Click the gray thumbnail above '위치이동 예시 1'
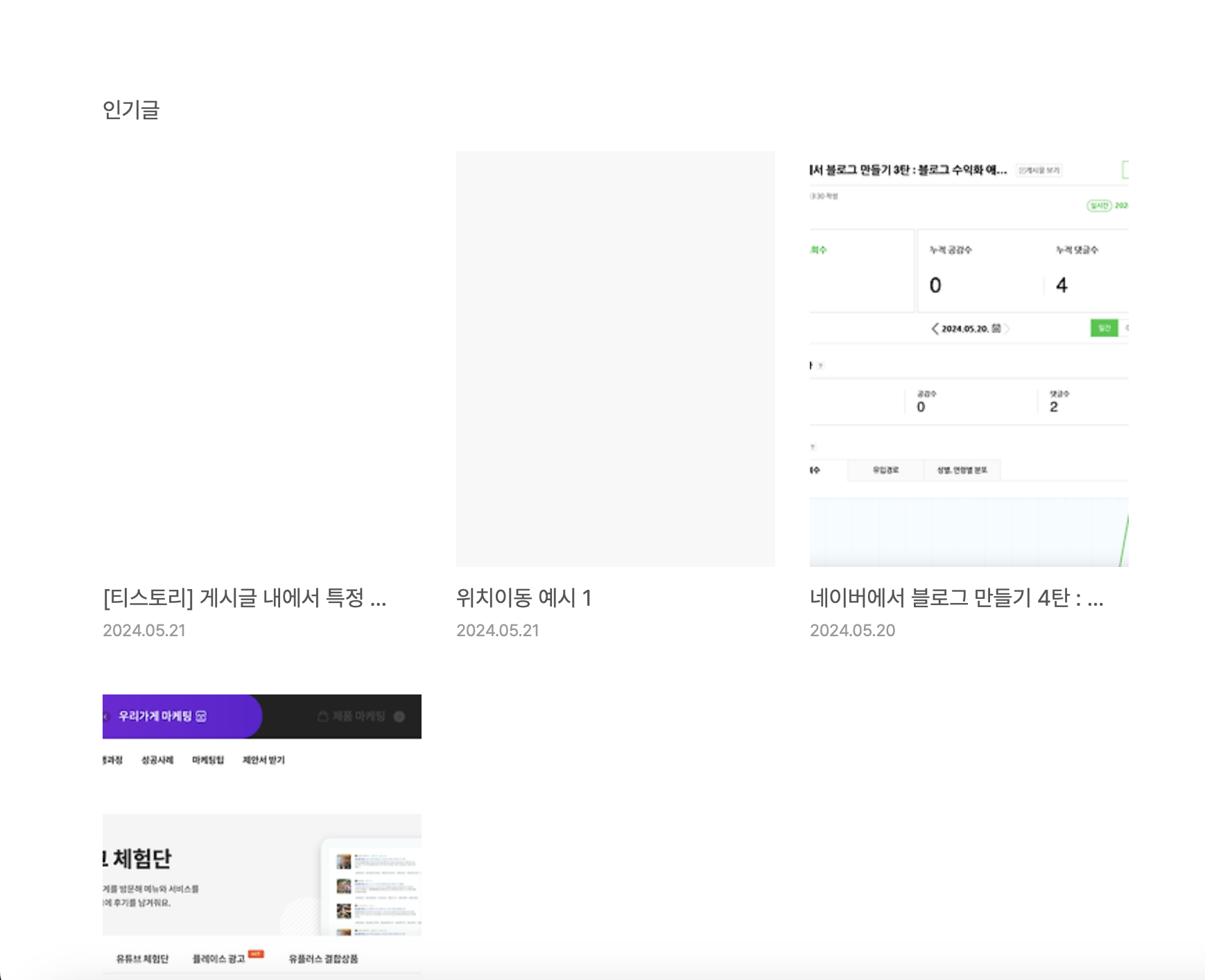Image resolution: width=1205 pixels, height=980 pixels. 616,359
